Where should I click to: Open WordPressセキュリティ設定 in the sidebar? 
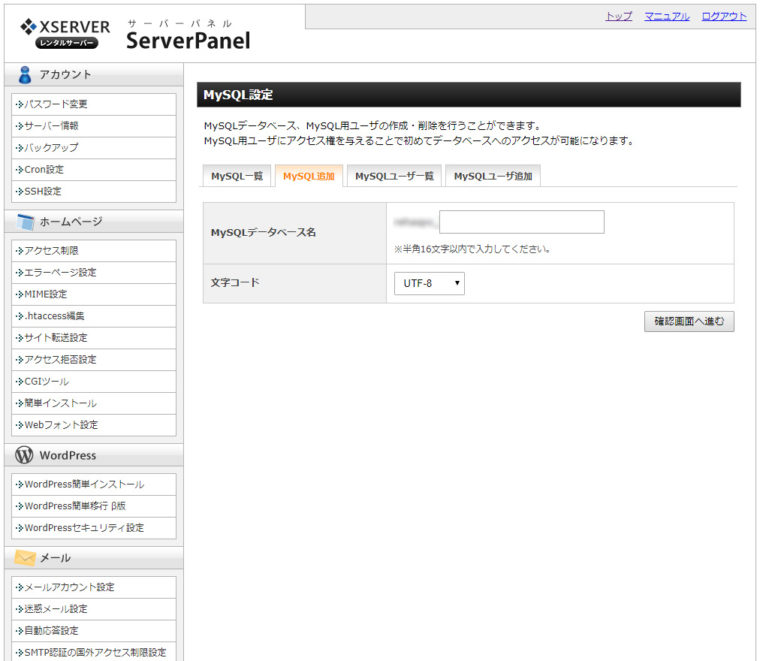coord(94,528)
